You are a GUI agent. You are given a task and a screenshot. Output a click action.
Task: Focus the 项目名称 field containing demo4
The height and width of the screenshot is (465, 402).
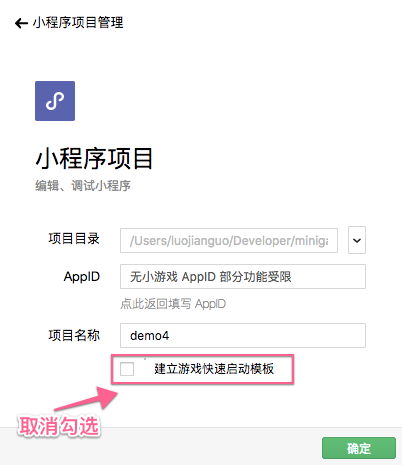point(243,335)
